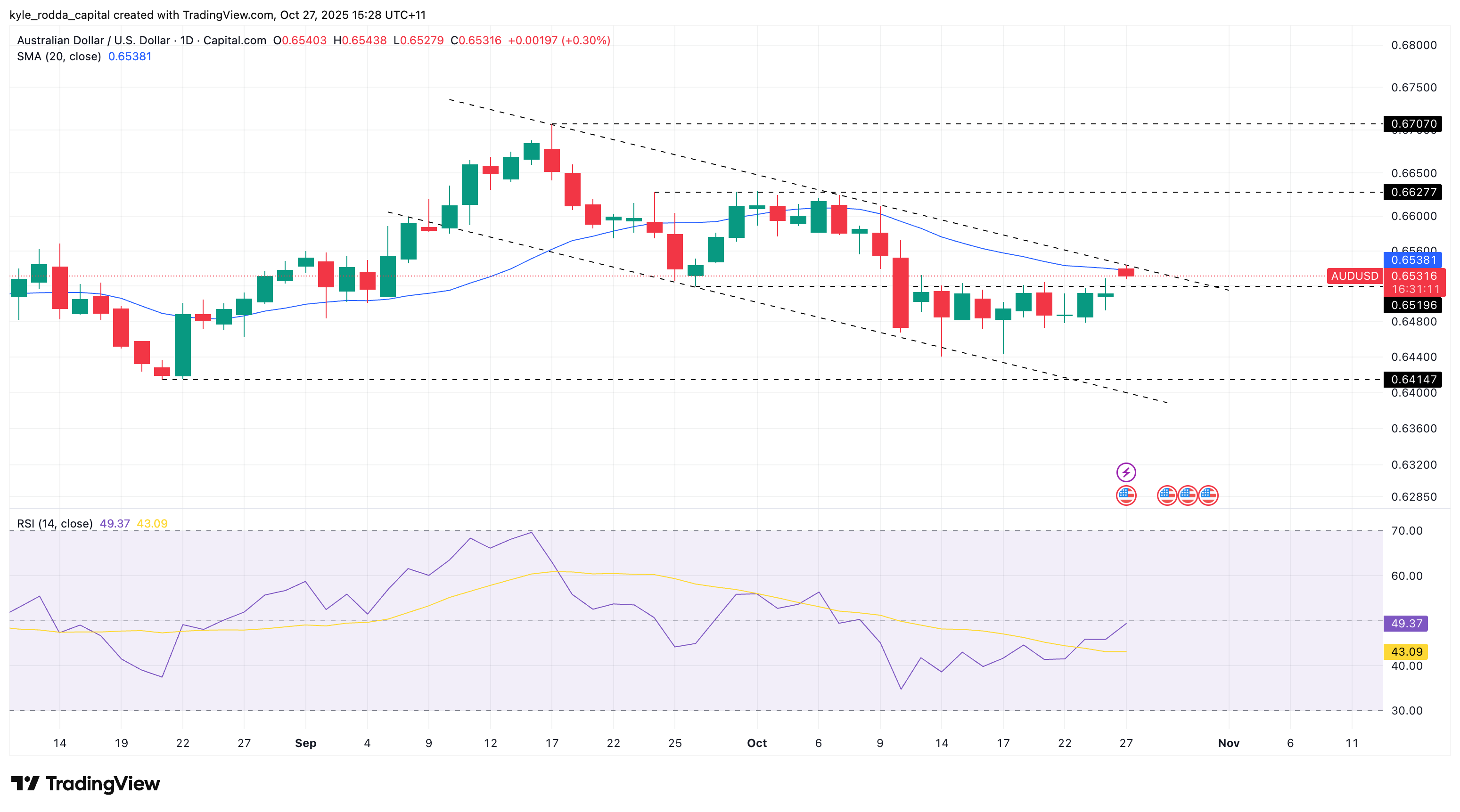Click the red AUDUSD symbol price tag
The height and width of the screenshot is (812, 1460).
coord(1354,276)
